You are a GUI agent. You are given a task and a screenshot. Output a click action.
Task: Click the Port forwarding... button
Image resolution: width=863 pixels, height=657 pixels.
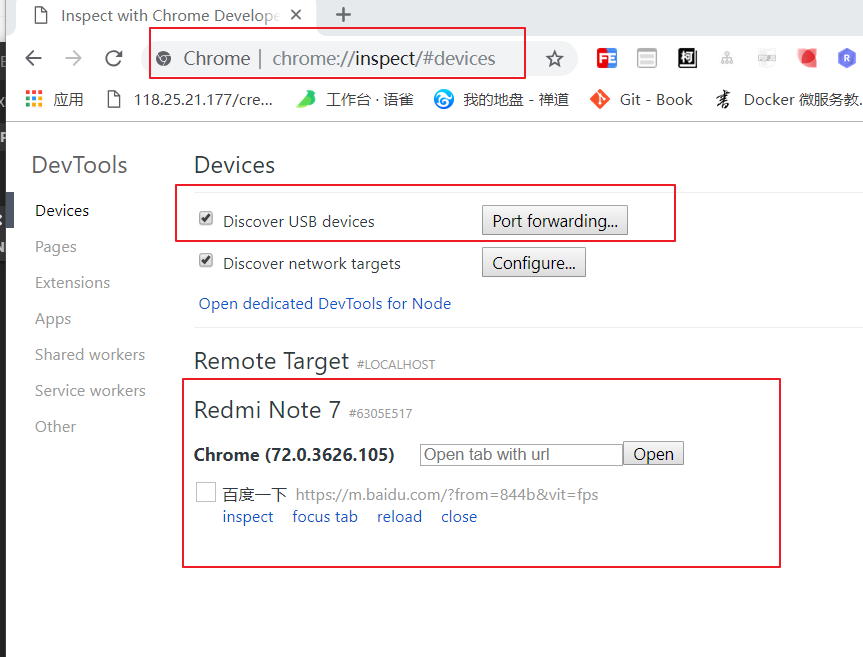[x=555, y=221]
